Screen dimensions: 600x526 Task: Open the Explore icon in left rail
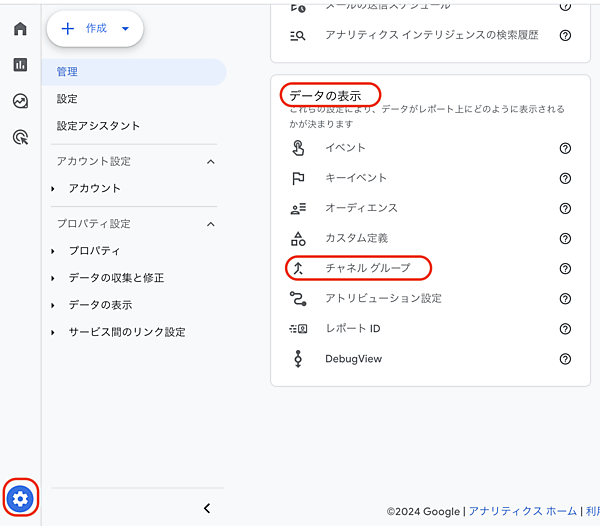tap(20, 101)
